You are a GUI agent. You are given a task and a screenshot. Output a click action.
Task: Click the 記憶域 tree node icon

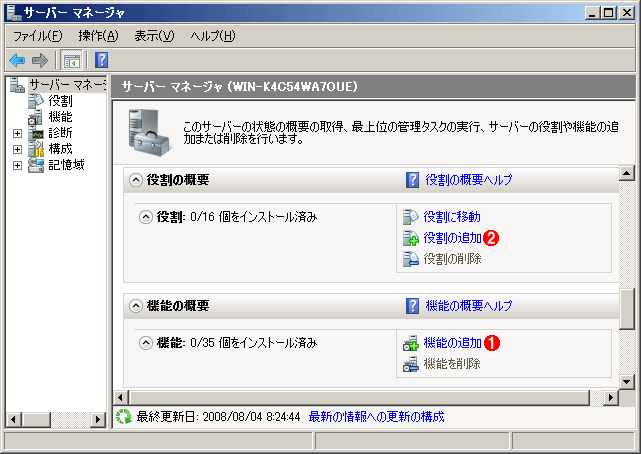click(36, 165)
